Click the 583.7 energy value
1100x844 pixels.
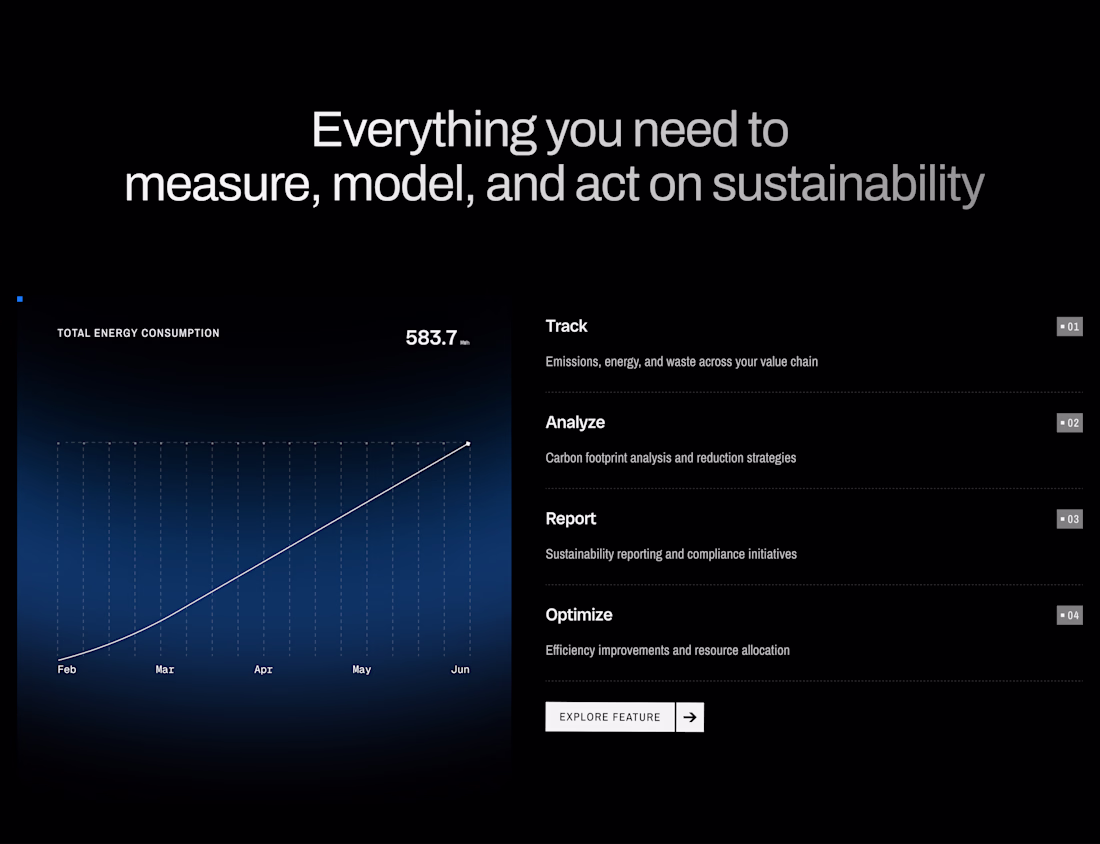[431, 337]
